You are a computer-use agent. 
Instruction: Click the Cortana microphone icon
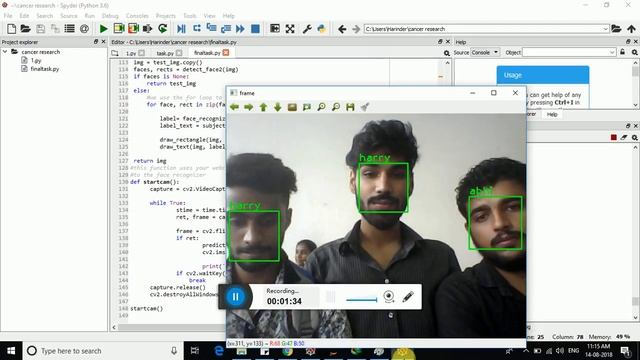174,351
